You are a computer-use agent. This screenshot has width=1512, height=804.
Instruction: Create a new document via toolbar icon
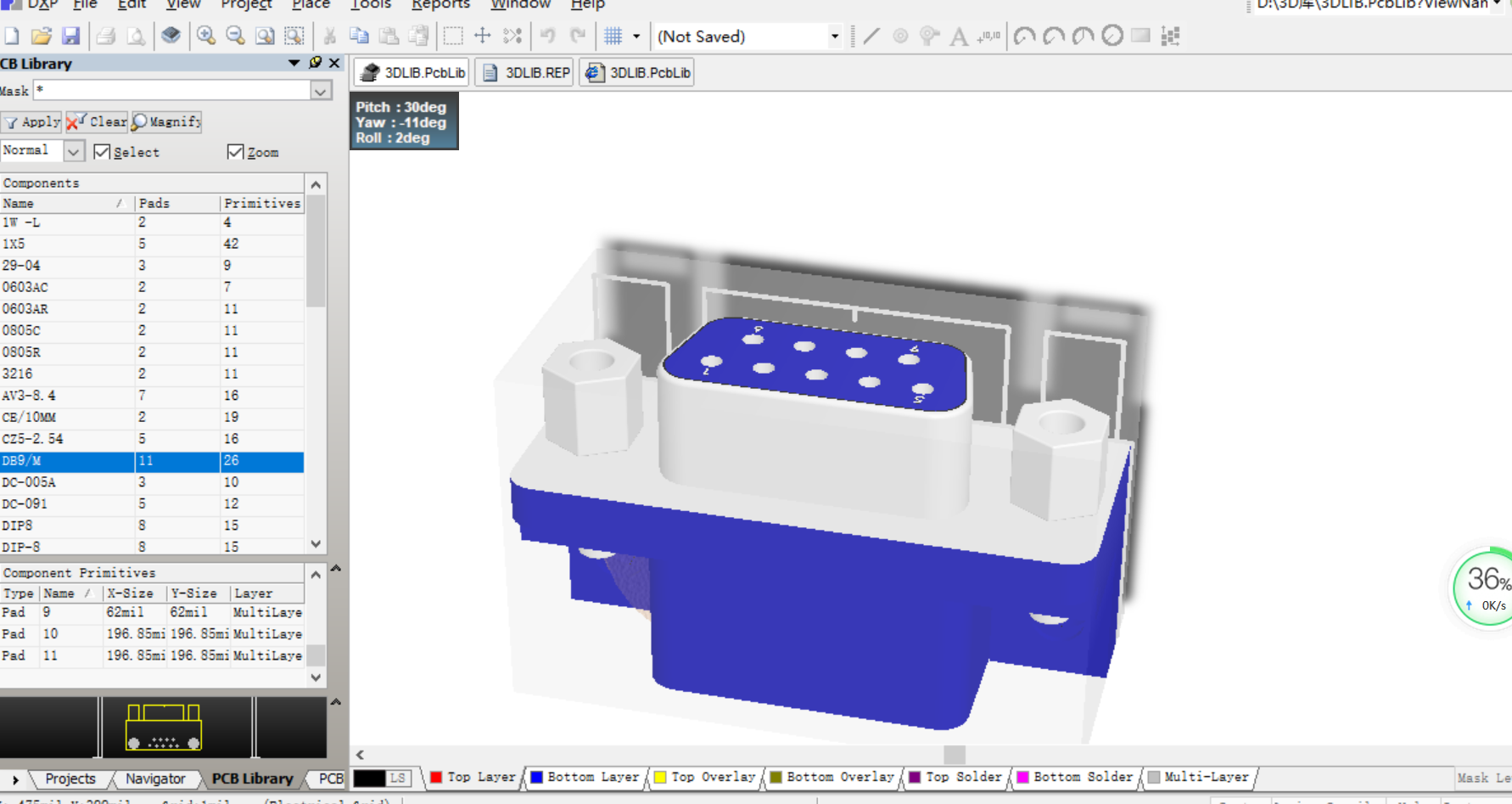12,37
